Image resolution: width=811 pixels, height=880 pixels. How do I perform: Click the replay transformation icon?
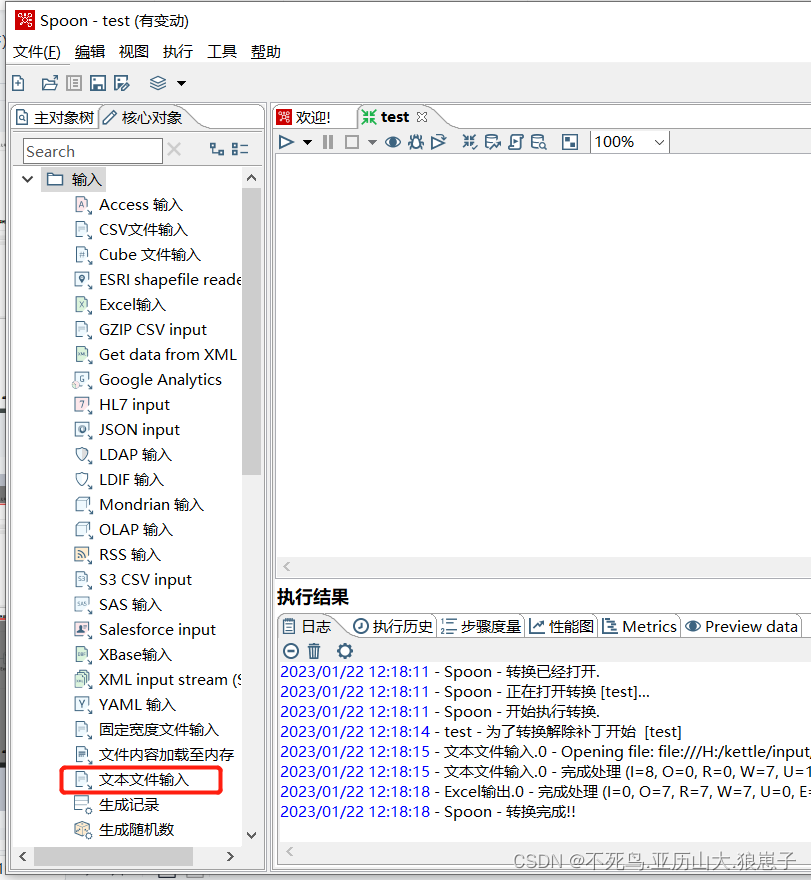pyautogui.click(x=438, y=142)
